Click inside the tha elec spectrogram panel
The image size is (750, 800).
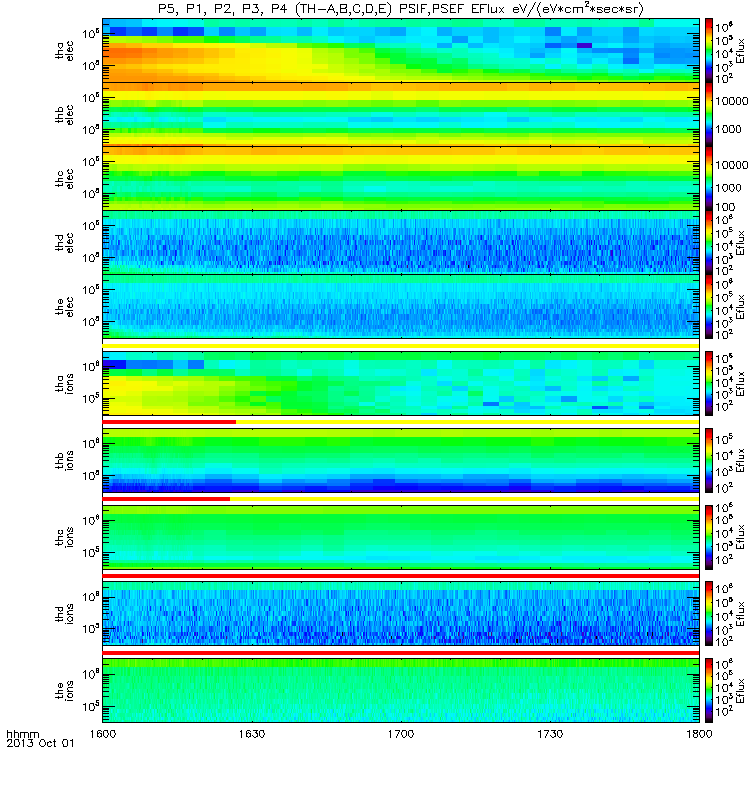coord(401,51)
